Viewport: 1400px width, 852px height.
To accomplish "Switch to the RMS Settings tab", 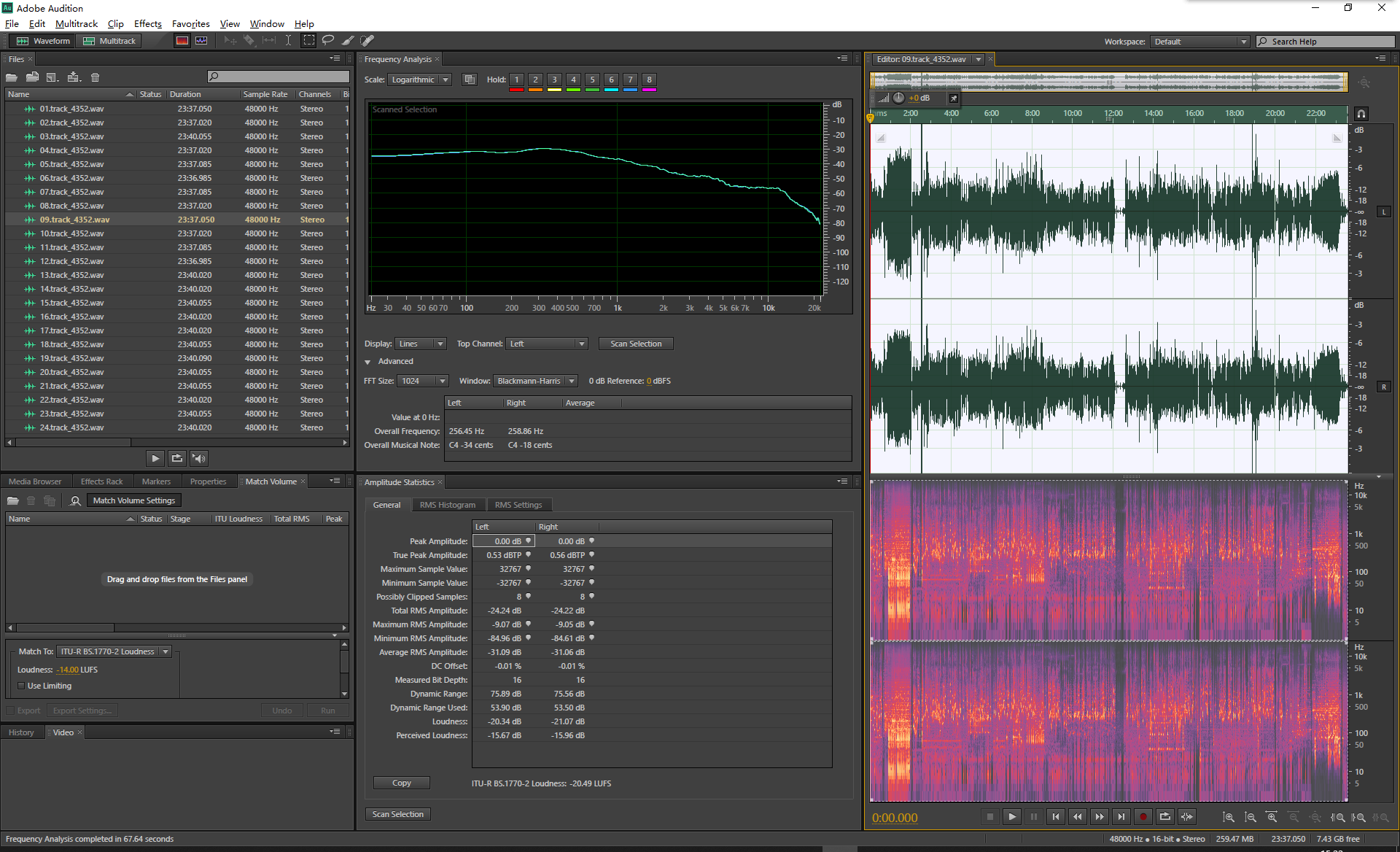I will (x=518, y=505).
